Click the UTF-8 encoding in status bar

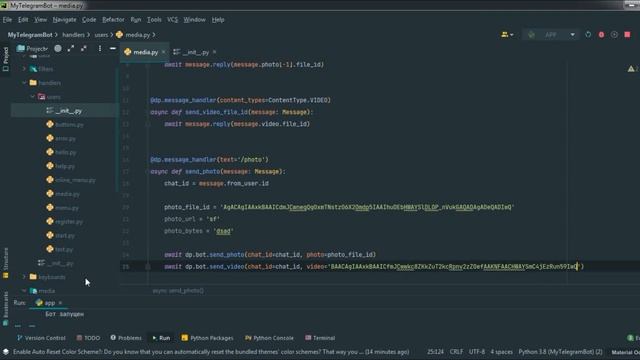point(477,352)
